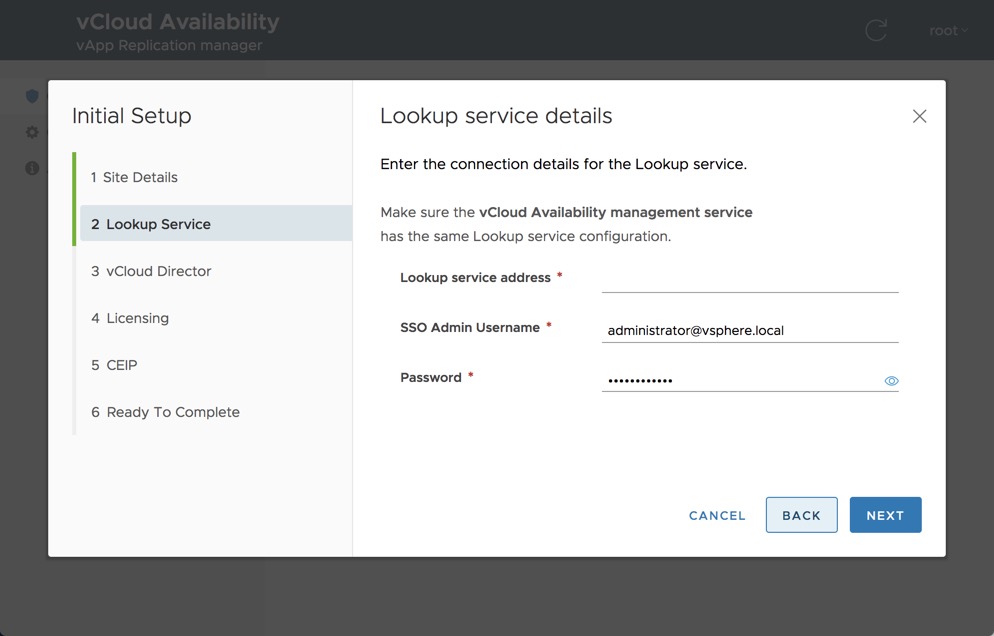Click the shield icon in sidebar

point(32,96)
